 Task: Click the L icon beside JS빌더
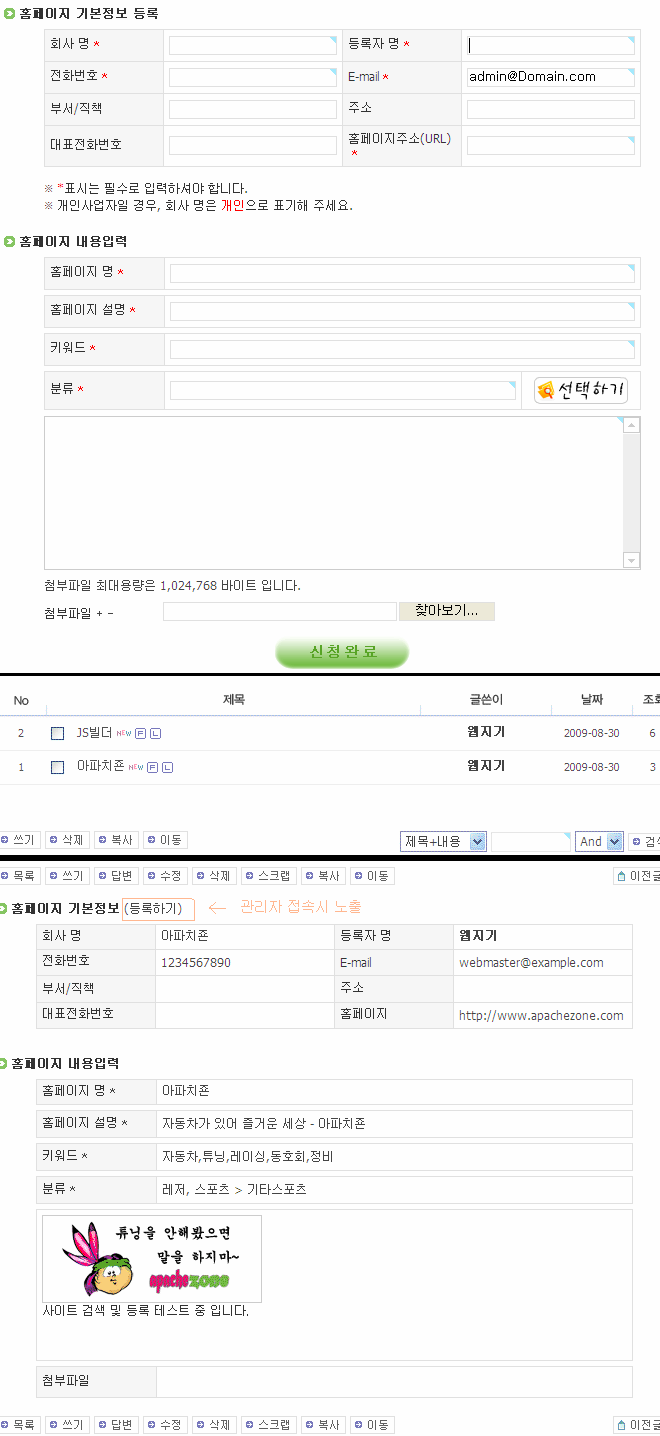pos(155,733)
